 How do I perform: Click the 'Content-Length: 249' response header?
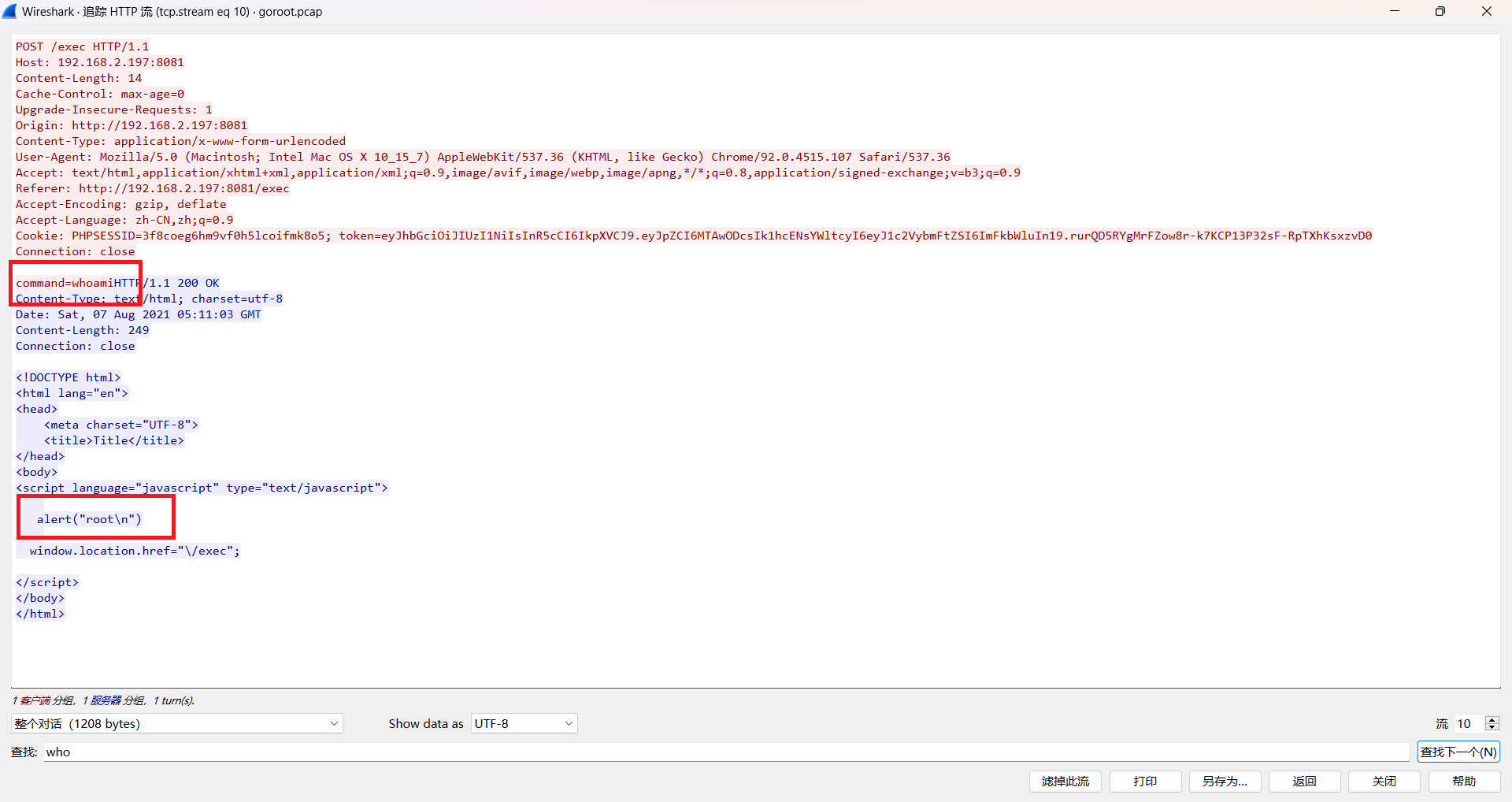[x=82, y=330]
